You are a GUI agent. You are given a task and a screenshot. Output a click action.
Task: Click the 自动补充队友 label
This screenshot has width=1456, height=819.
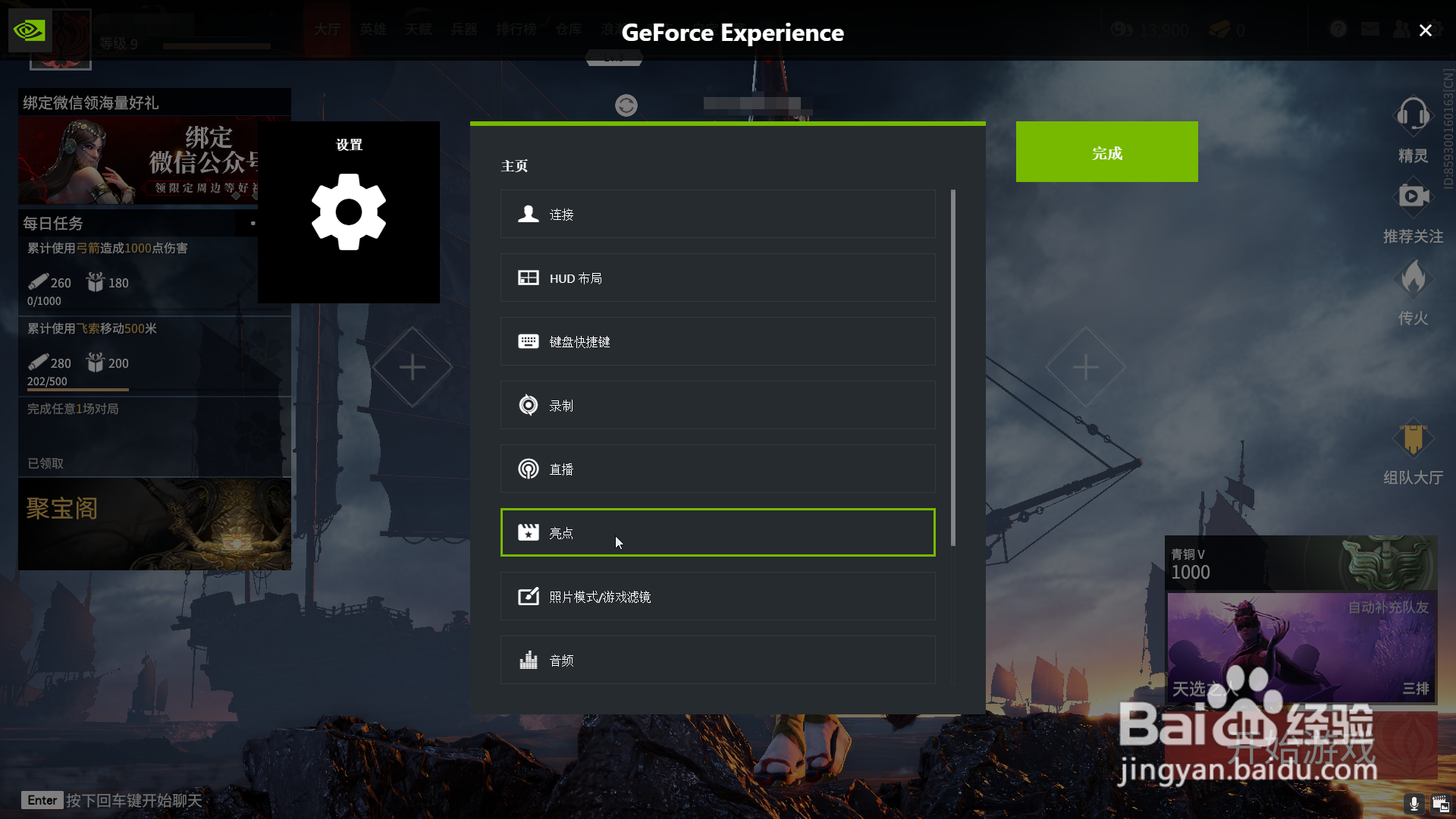[1388, 607]
